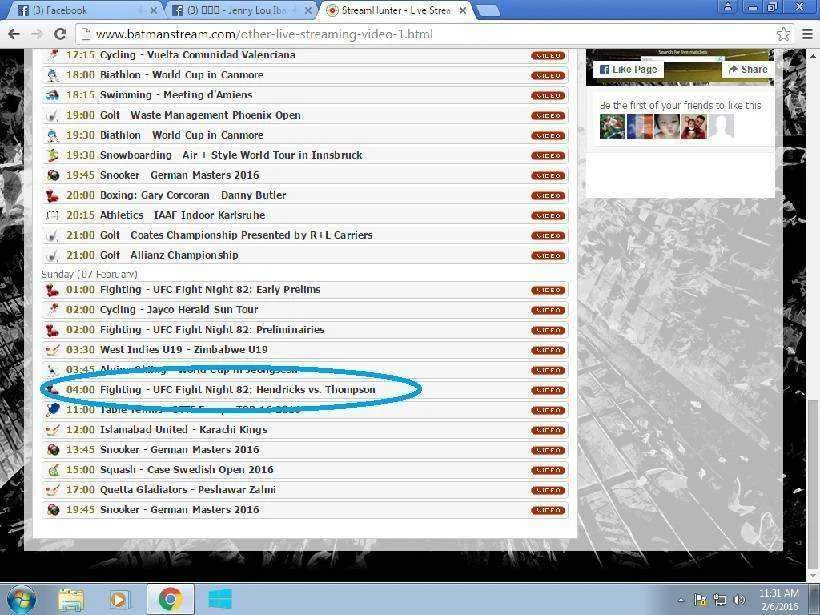Click Video button for Vuelta Comunidad Valenciana
The width and height of the screenshot is (820, 615).
tap(548, 55)
